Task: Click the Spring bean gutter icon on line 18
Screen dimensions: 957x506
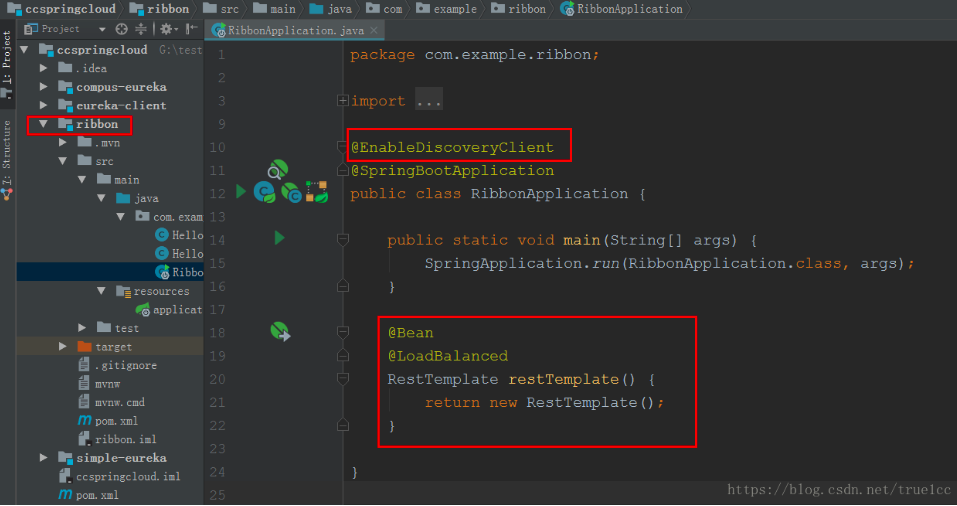Action: (x=280, y=331)
